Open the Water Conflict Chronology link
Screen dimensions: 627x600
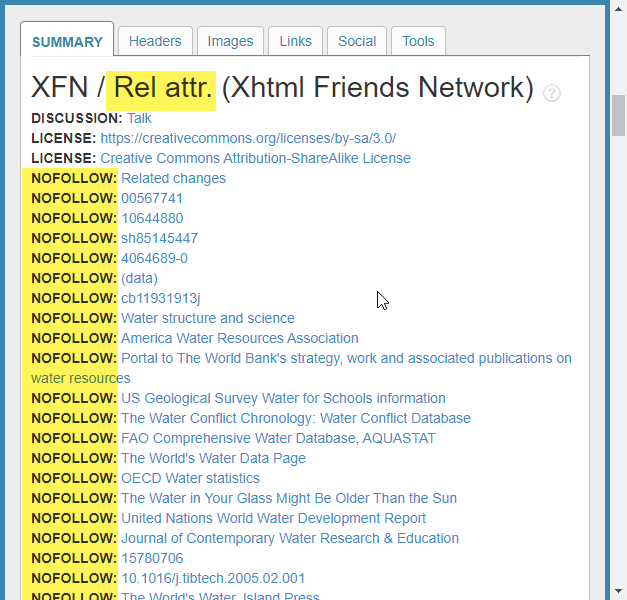coord(295,418)
